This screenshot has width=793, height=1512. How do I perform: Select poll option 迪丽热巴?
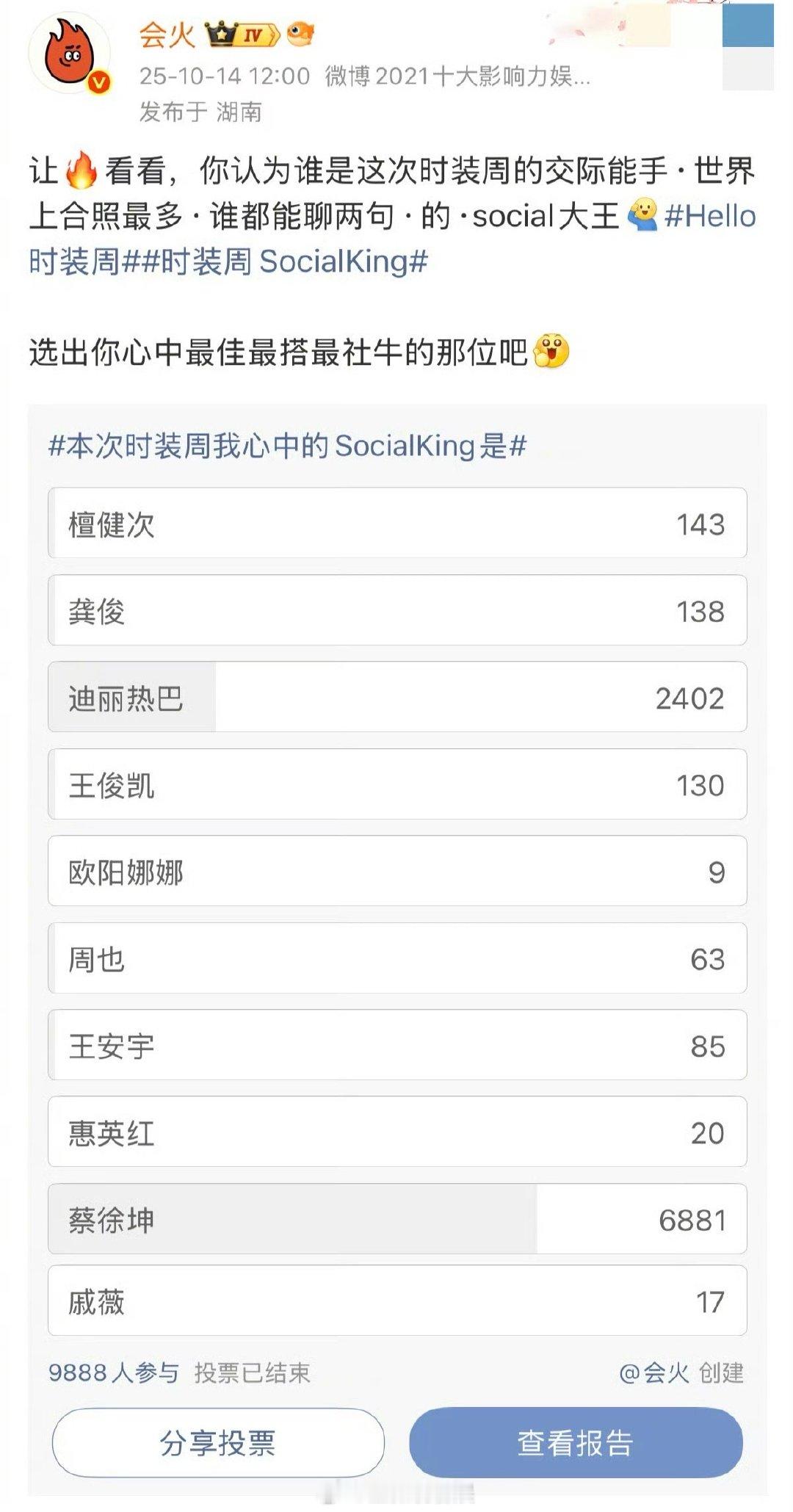397,697
